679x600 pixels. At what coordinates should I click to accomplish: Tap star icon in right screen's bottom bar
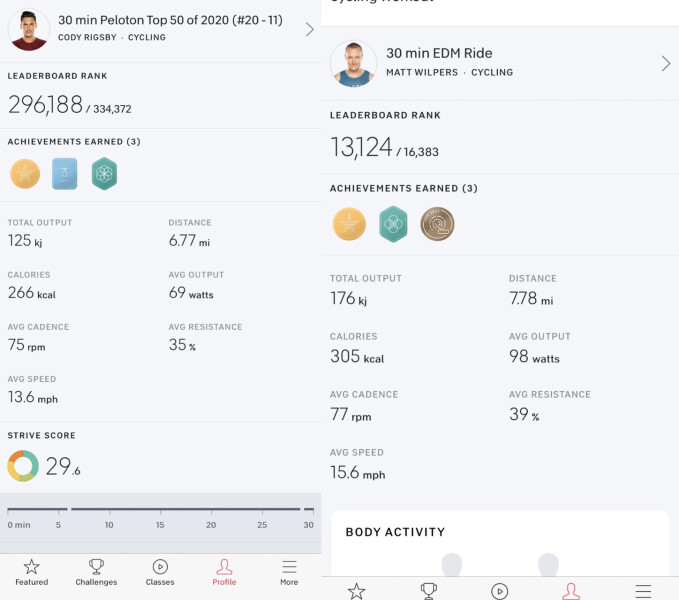click(x=356, y=591)
